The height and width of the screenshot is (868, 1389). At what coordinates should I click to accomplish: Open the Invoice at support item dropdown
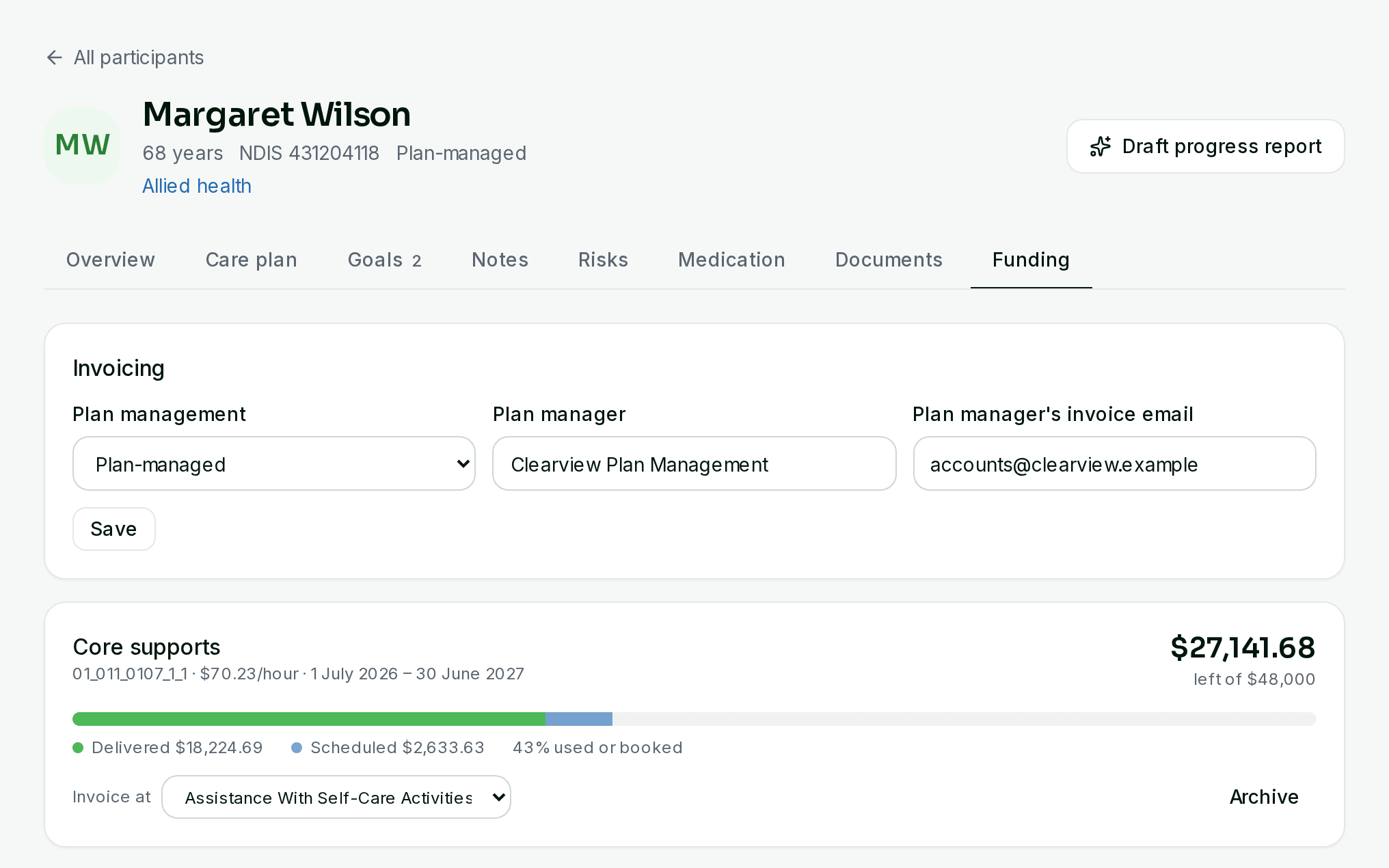336,797
